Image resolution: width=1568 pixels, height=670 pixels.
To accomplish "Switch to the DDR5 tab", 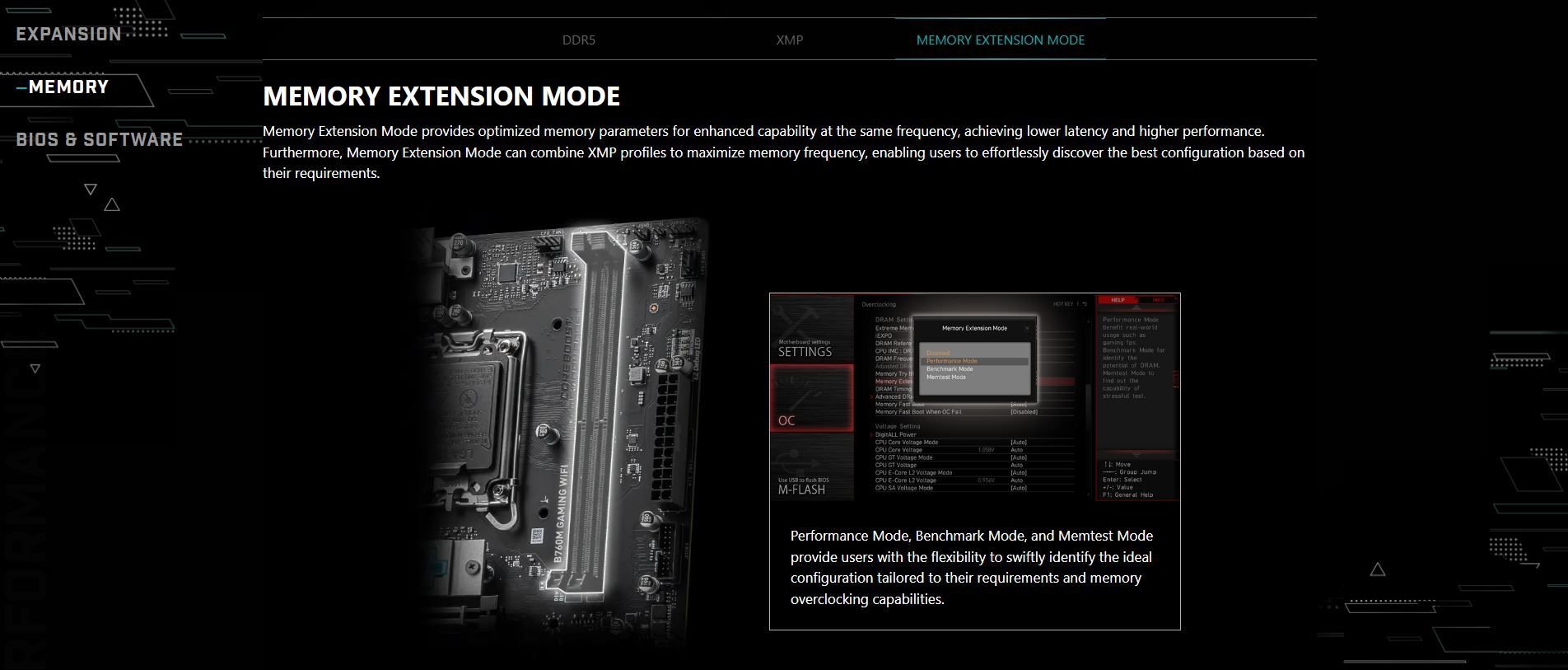I will [578, 40].
